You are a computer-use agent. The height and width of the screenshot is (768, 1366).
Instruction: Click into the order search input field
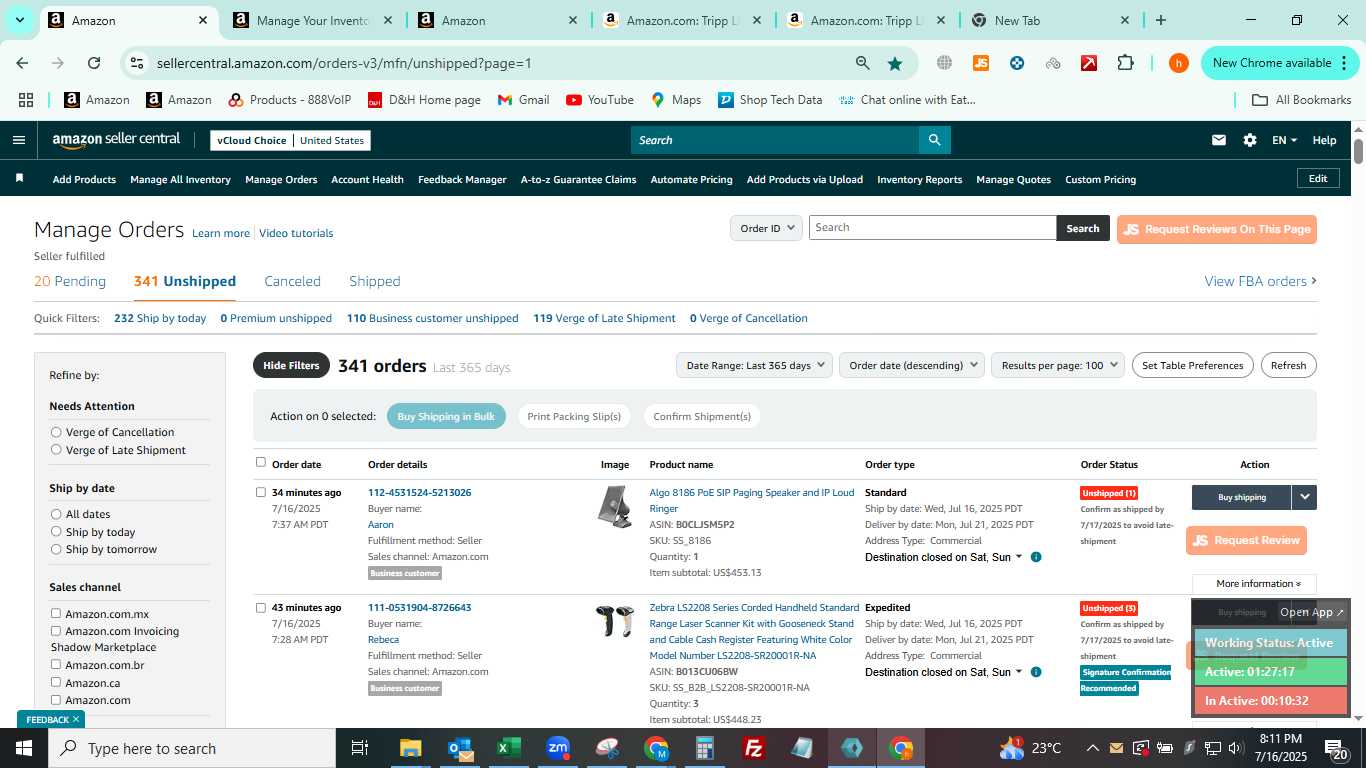click(932, 228)
